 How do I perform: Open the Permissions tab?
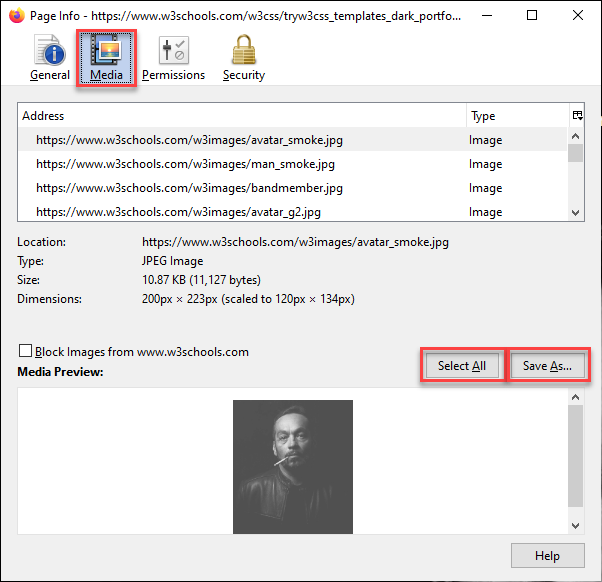(173, 58)
